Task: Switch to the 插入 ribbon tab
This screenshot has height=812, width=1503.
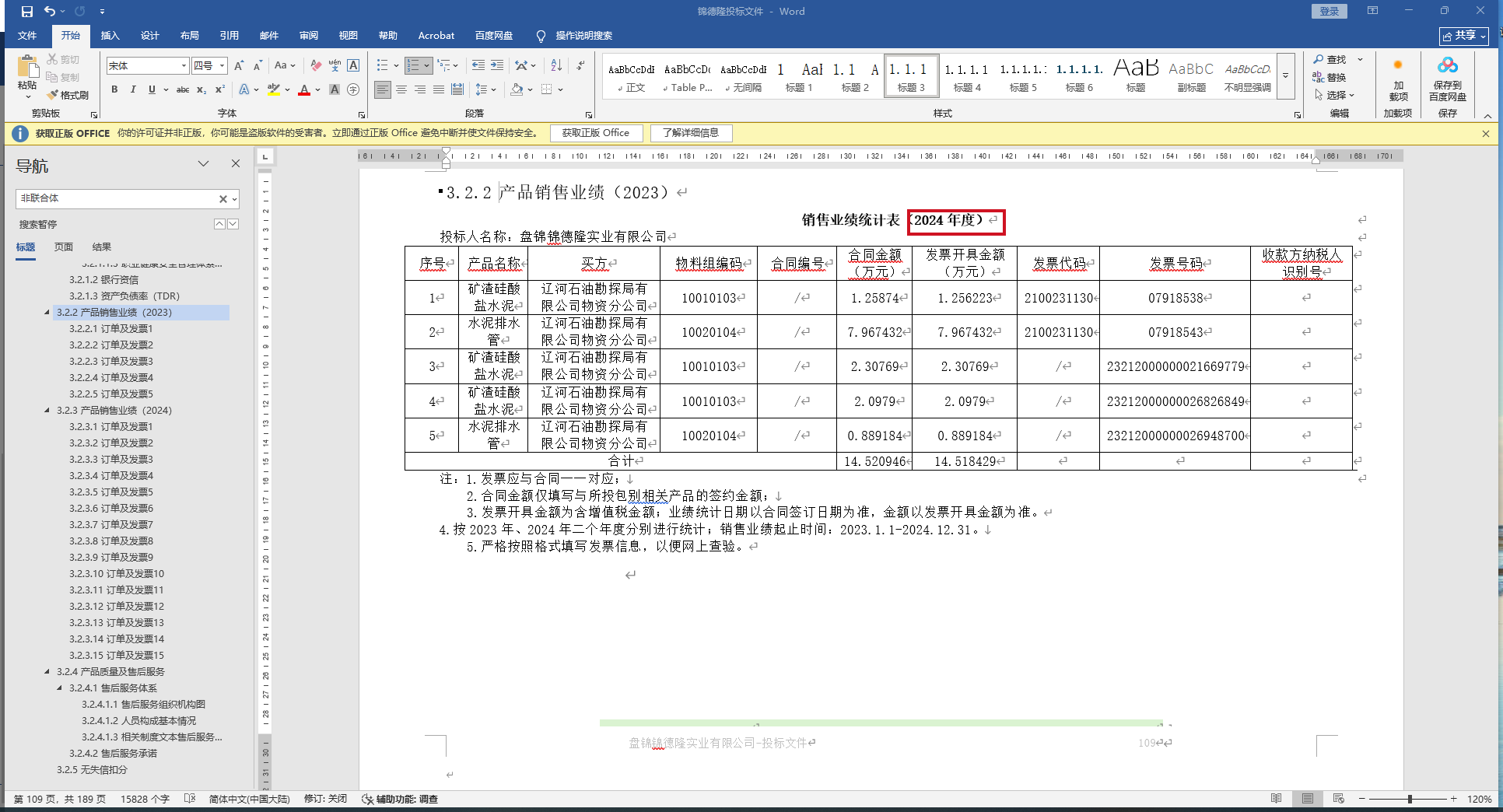Action: tap(110, 36)
